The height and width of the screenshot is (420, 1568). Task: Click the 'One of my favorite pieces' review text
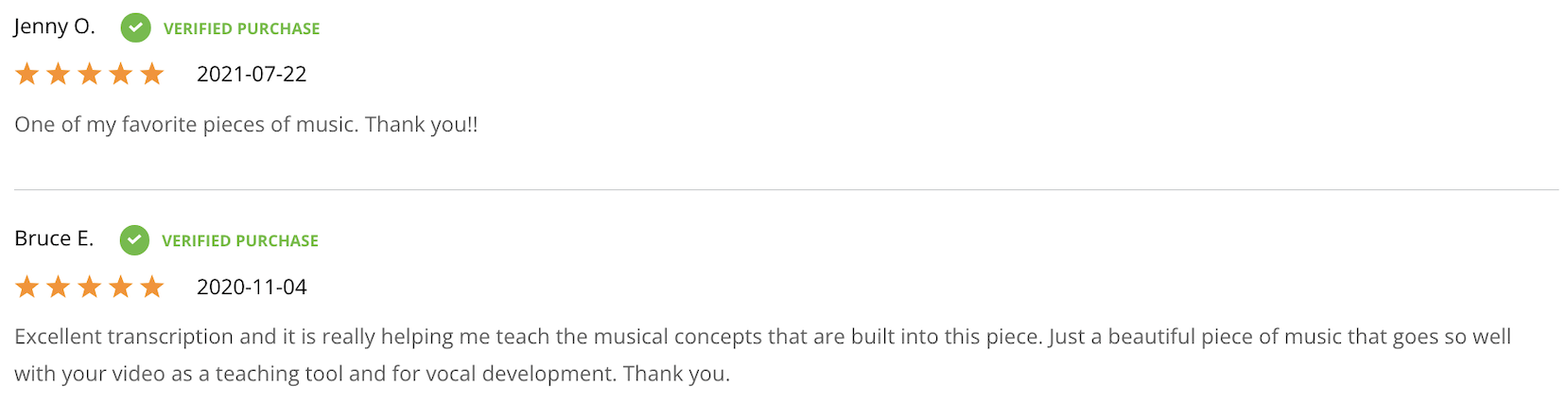pos(246,125)
